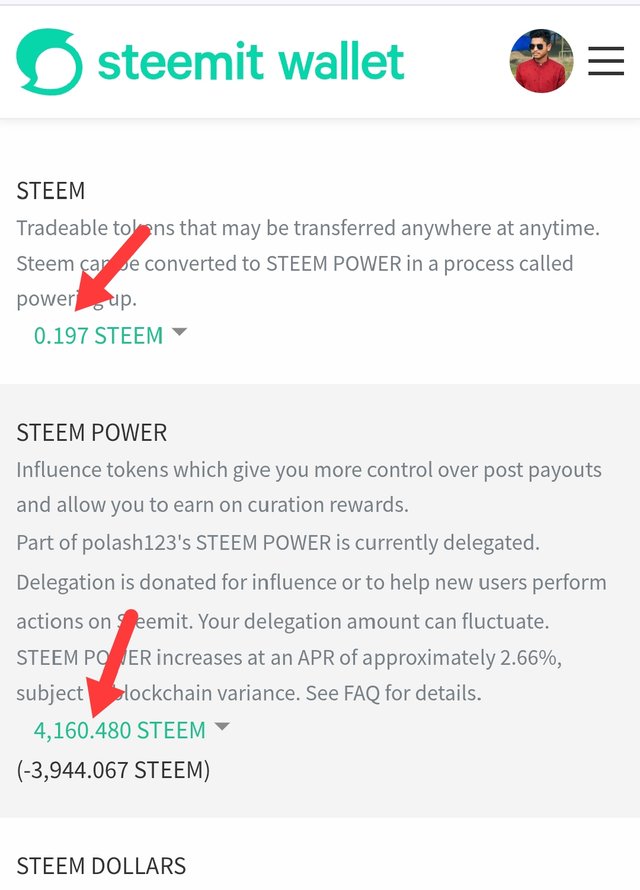Open the 0.197 STEEM balance options

point(98,335)
